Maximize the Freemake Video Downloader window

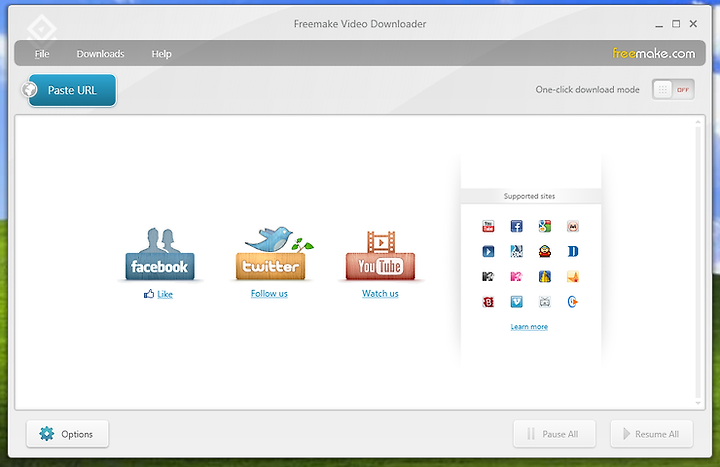coord(676,23)
